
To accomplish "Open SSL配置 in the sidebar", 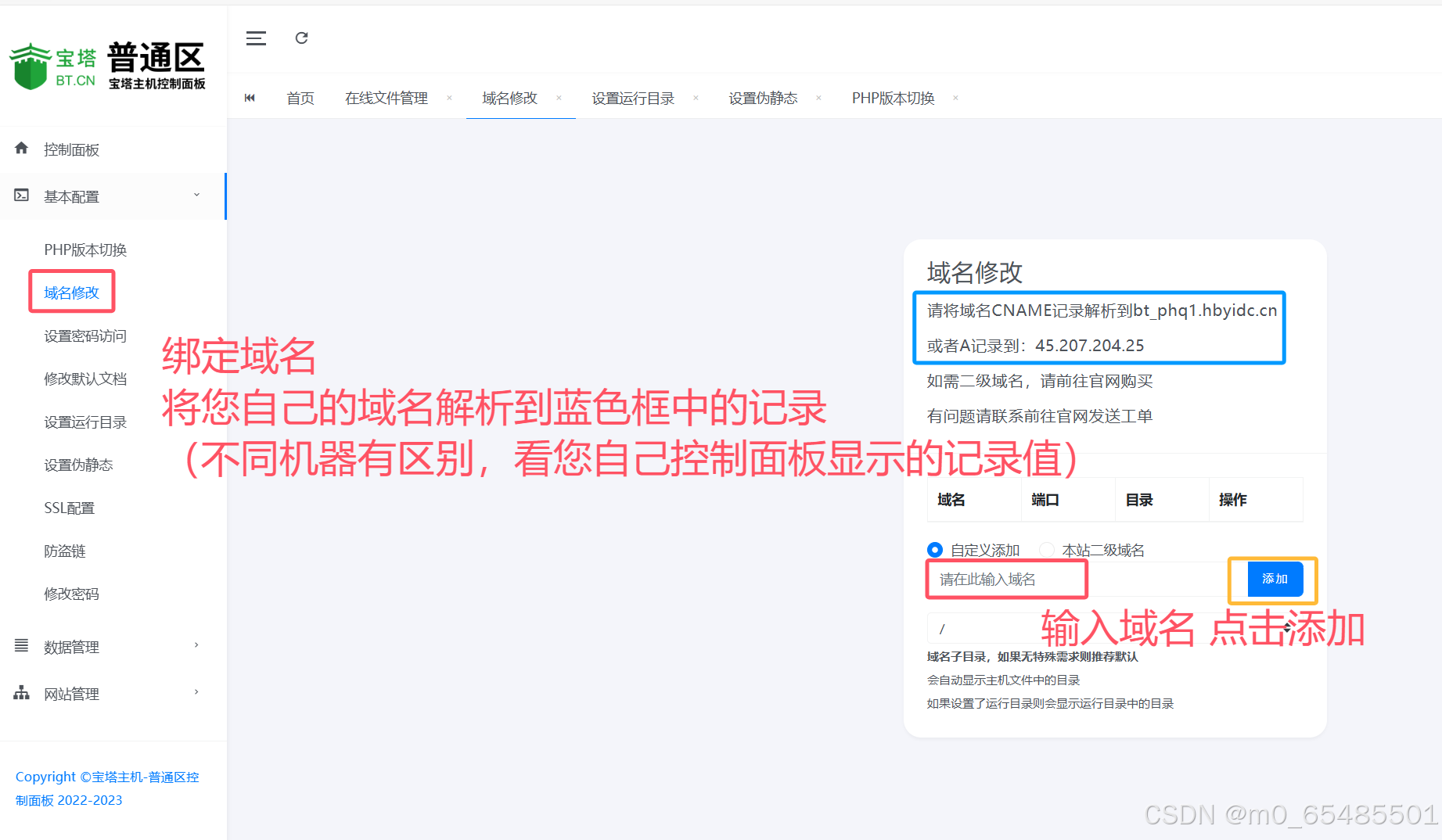I will click(x=69, y=508).
